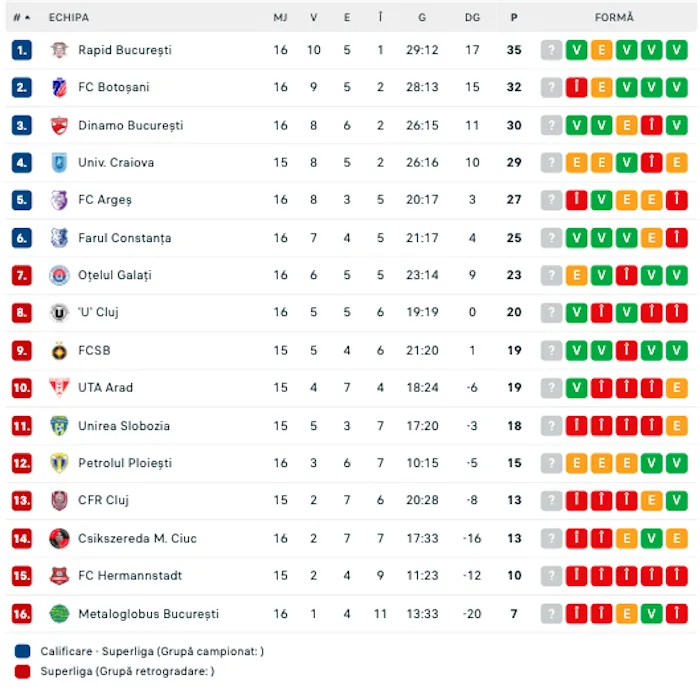Sort standings by points column P

pyautogui.click(x=514, y=17)
